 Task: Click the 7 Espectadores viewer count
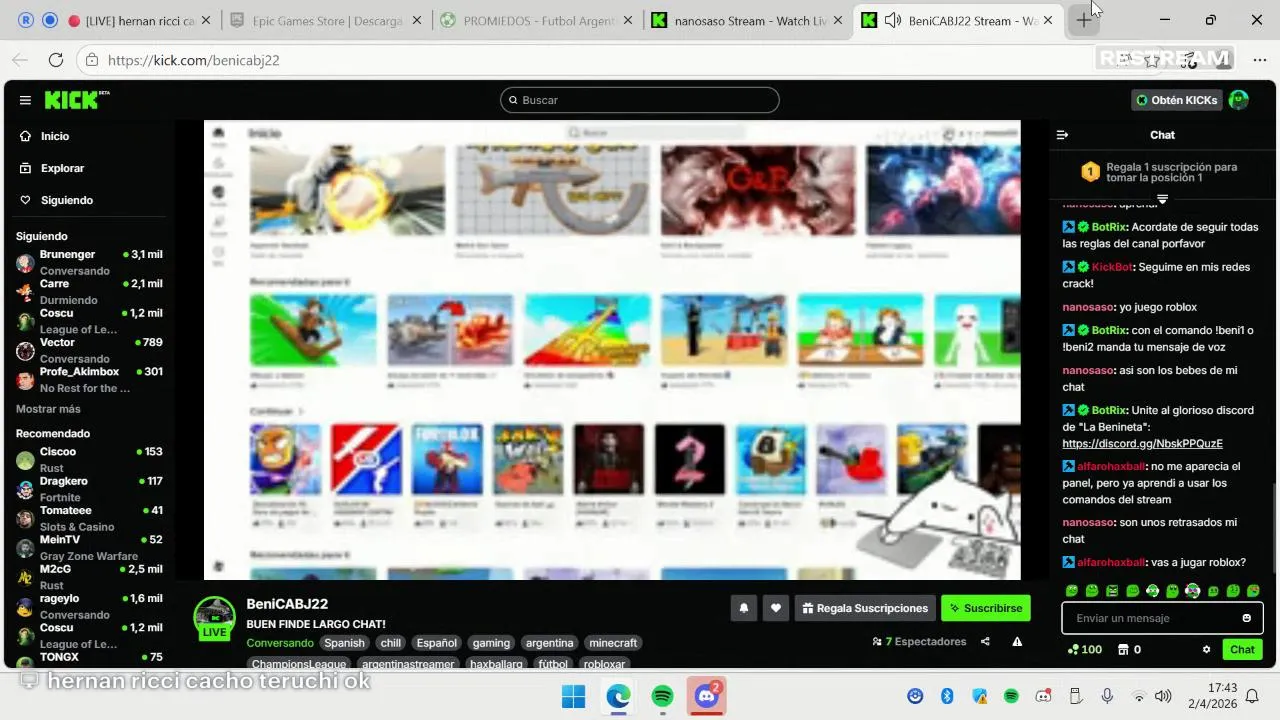pyautogui.click(x=919, y=642)
